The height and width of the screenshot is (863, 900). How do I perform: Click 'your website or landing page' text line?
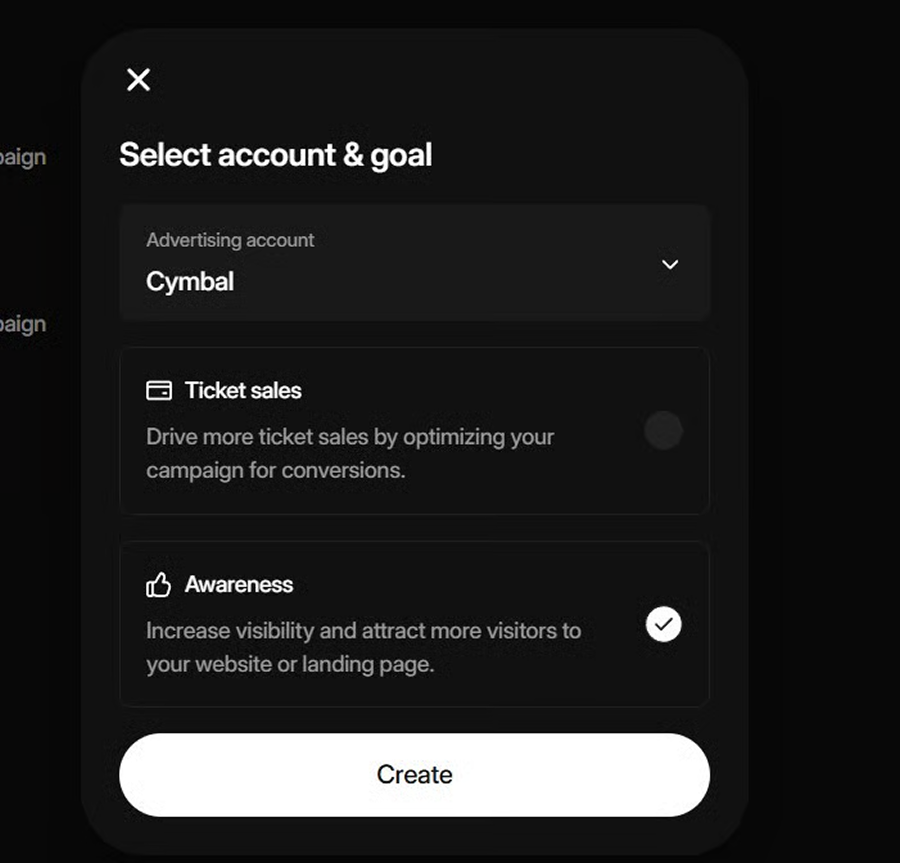click(x=290, y=664)
